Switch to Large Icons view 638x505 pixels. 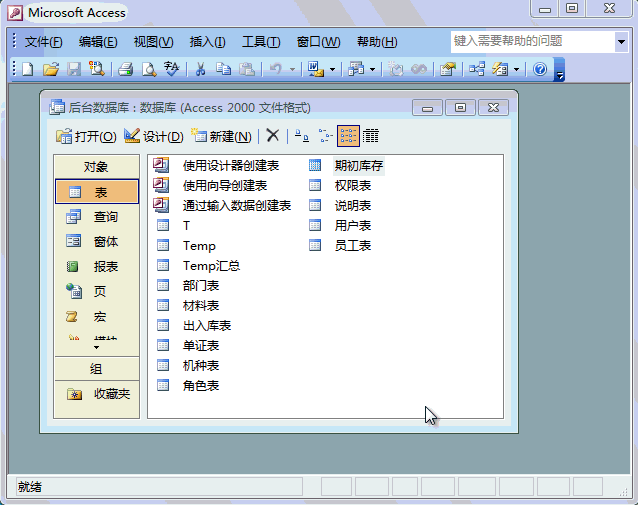pos(302,136)
